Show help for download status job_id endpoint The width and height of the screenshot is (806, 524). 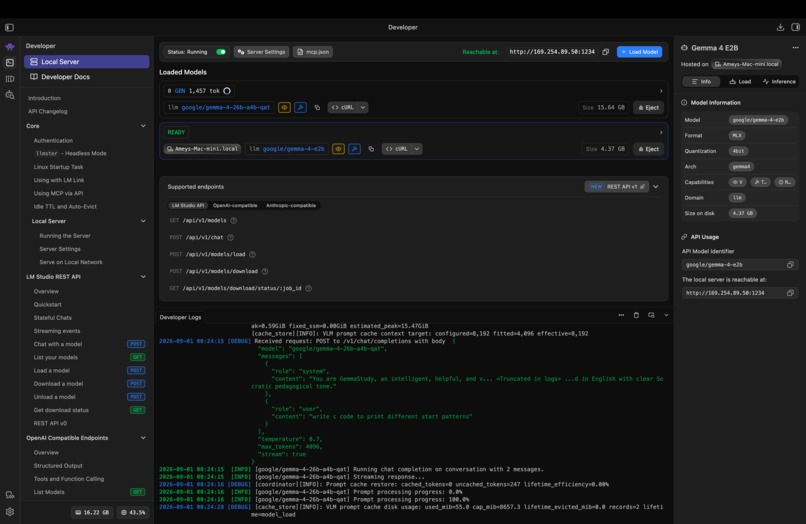[308, 288]
